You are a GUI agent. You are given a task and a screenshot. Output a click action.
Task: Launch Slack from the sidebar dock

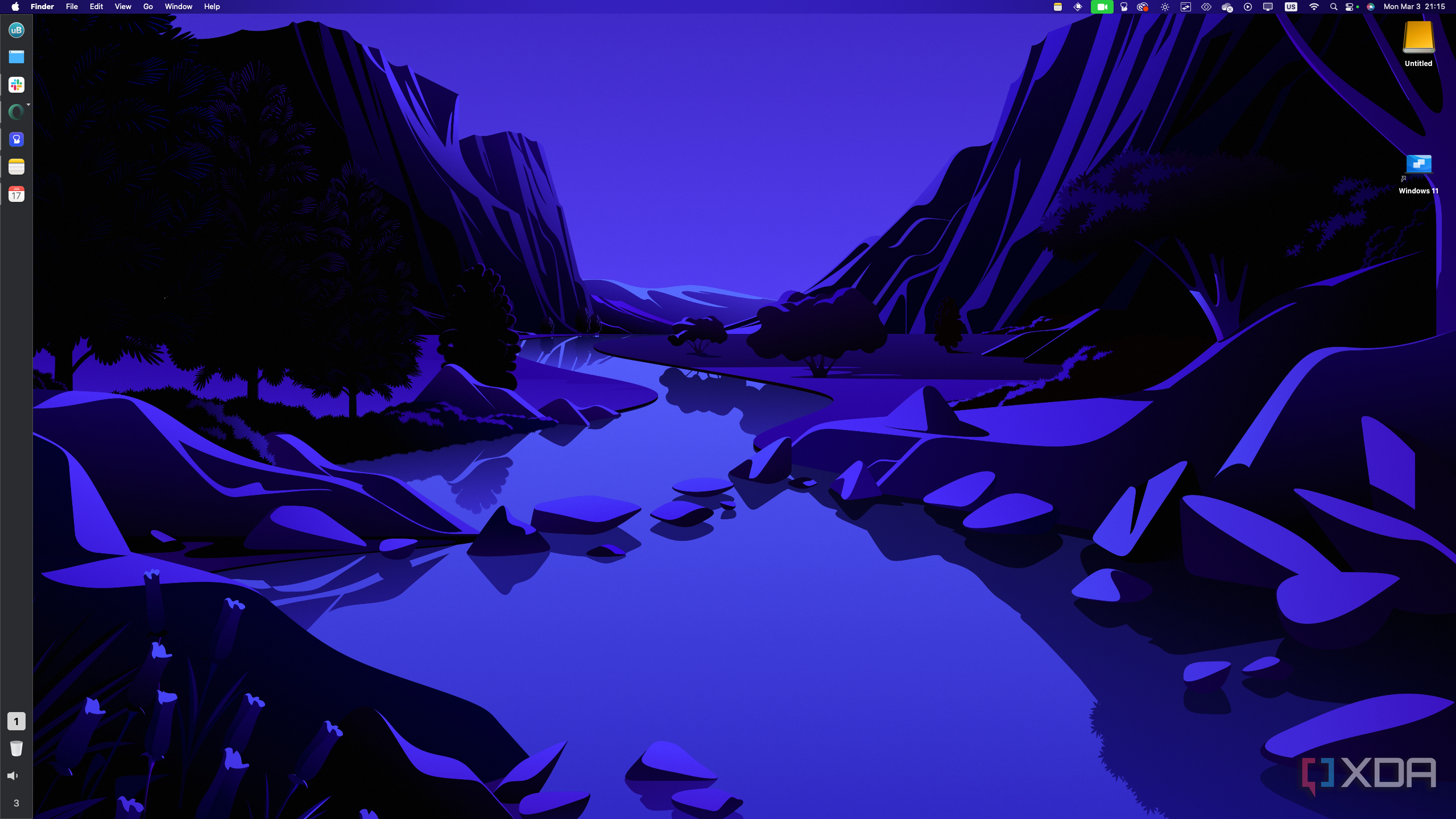click(16, 85)
